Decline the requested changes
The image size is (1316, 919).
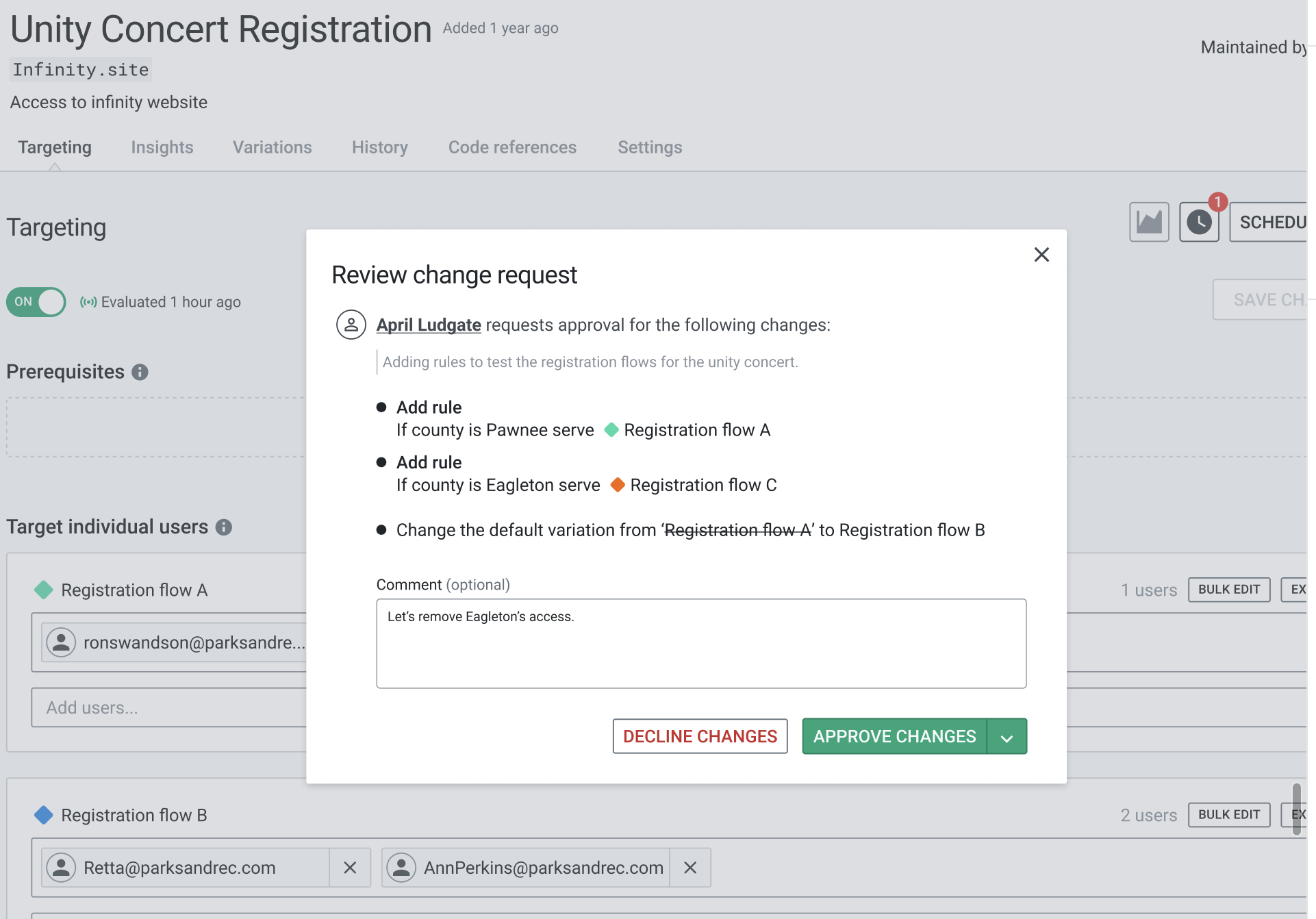[700, 736]
